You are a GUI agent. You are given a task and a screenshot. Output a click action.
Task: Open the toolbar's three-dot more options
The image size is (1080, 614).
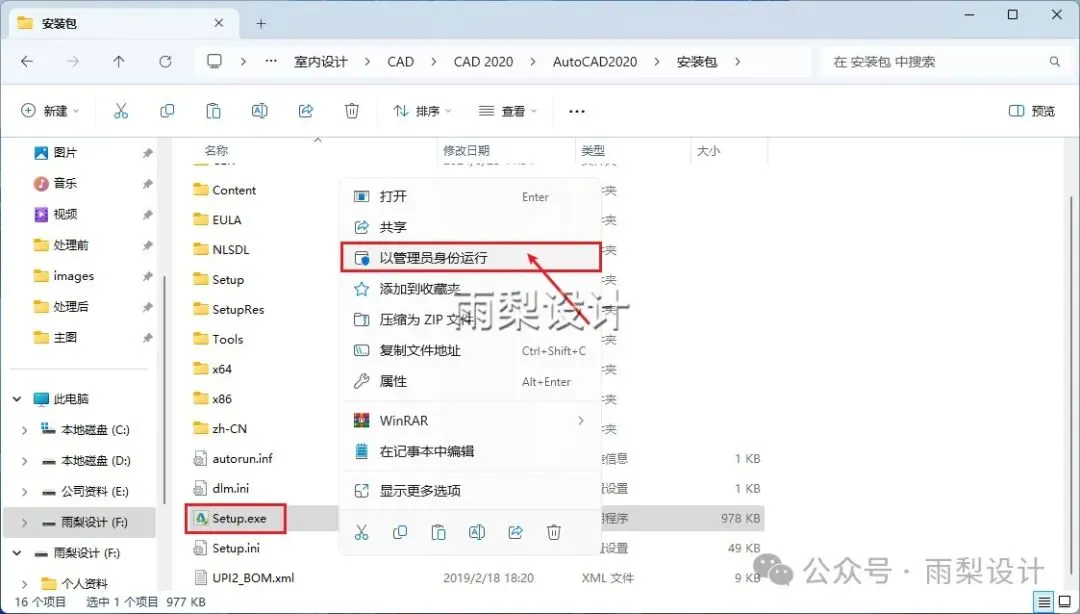[x=577, y=111]
